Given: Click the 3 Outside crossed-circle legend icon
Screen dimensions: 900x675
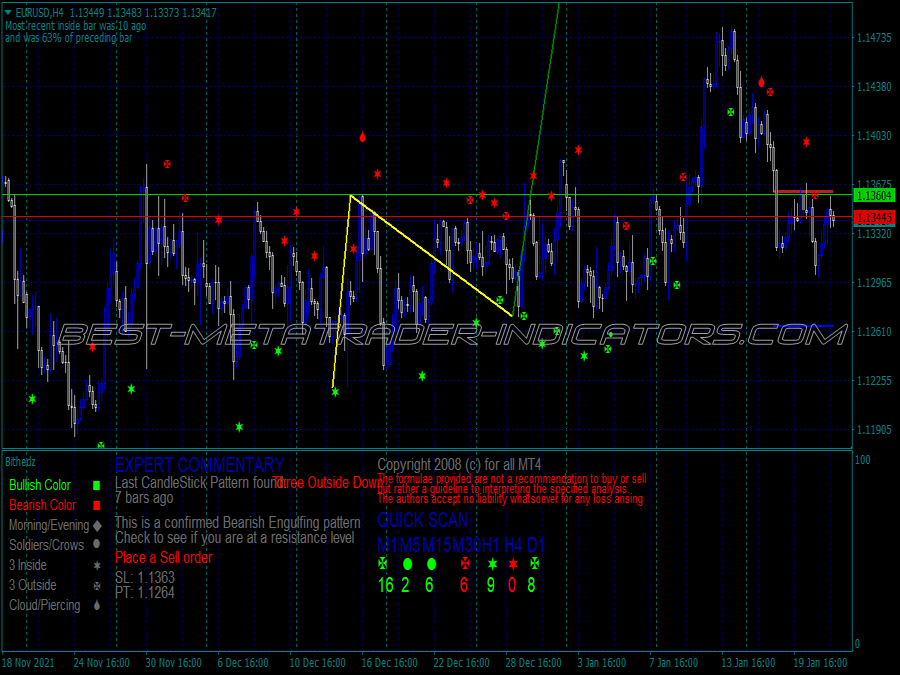Looking at the screenshot, I should (x=97, y=585).
